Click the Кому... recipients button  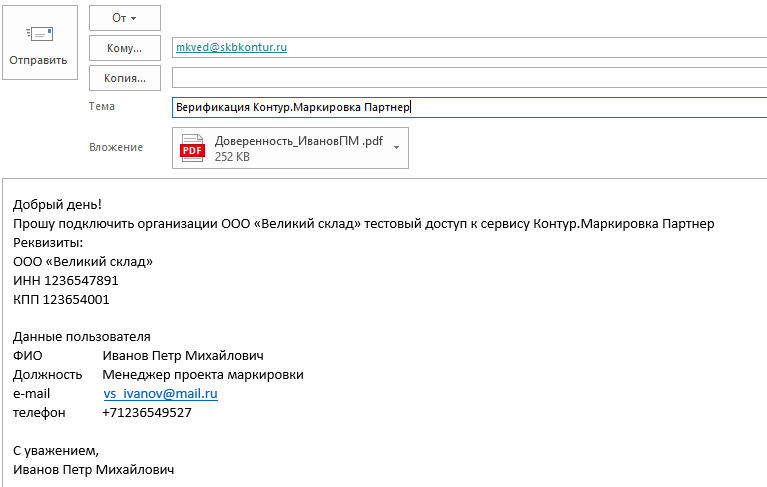(125, 48)
